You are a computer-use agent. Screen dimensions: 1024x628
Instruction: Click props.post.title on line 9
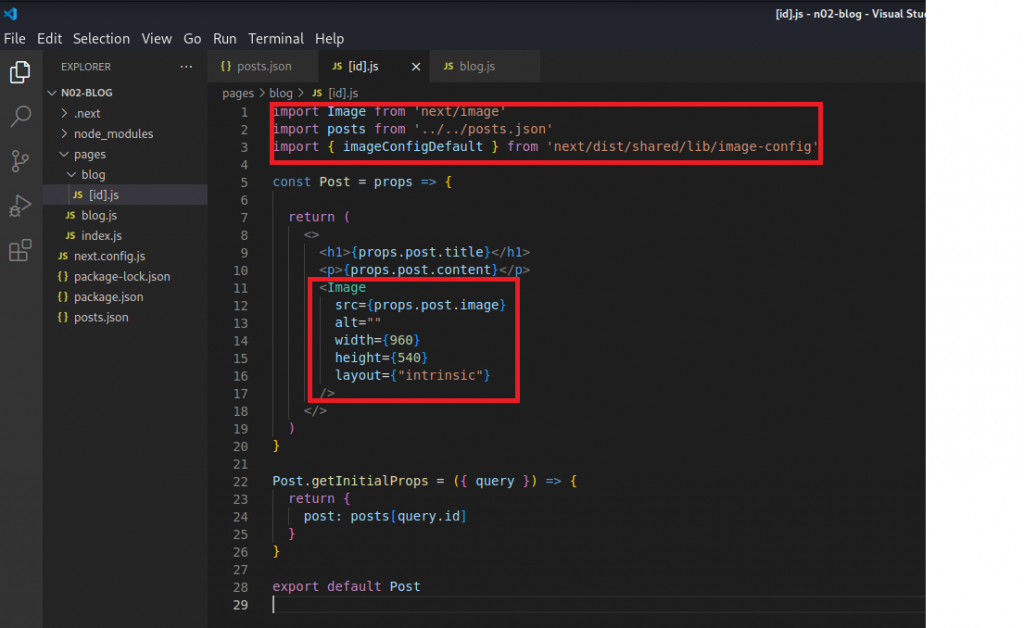[421, 252]
